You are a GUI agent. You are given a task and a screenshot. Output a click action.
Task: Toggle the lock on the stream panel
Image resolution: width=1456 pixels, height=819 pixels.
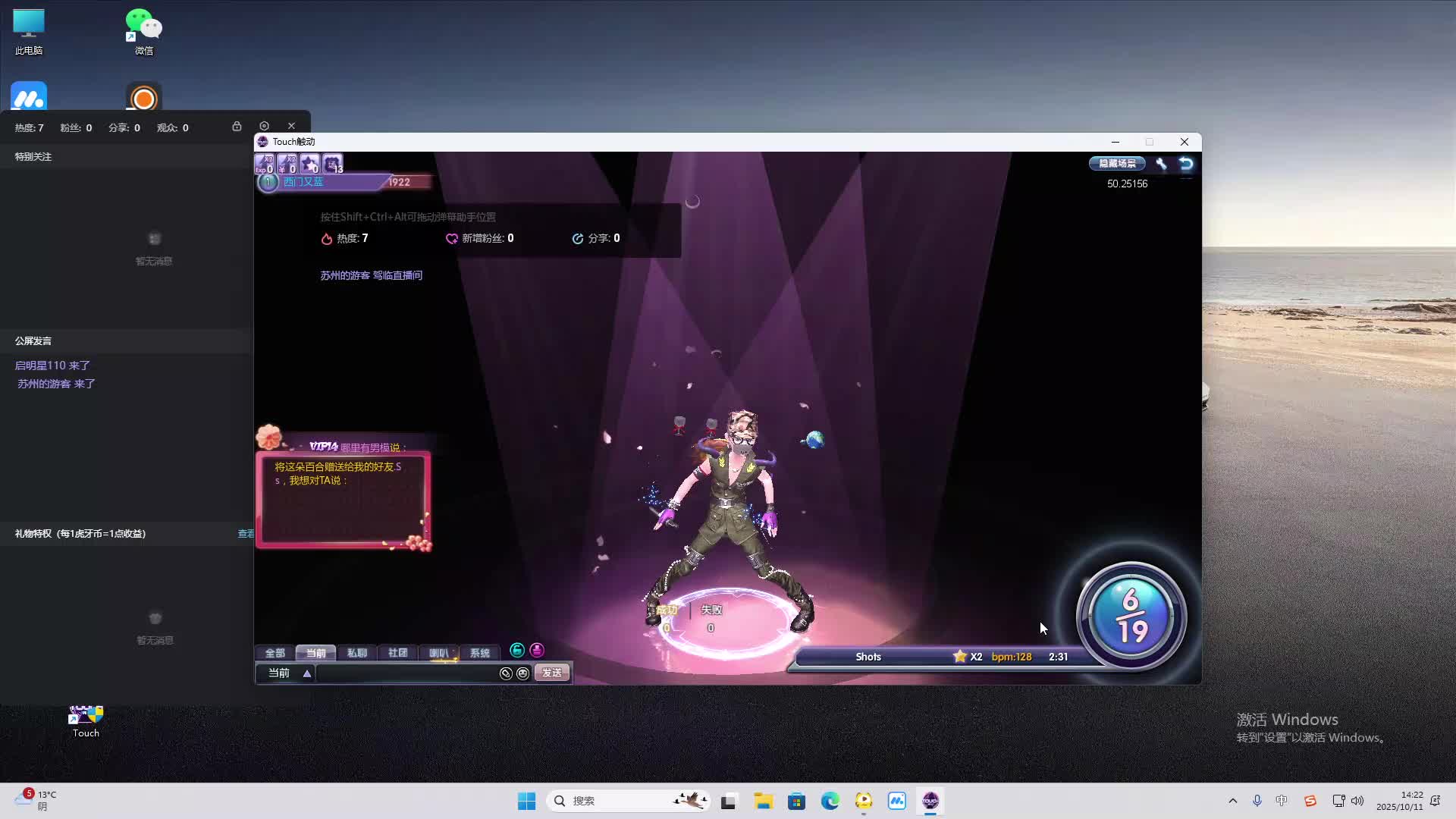point(237,127)
